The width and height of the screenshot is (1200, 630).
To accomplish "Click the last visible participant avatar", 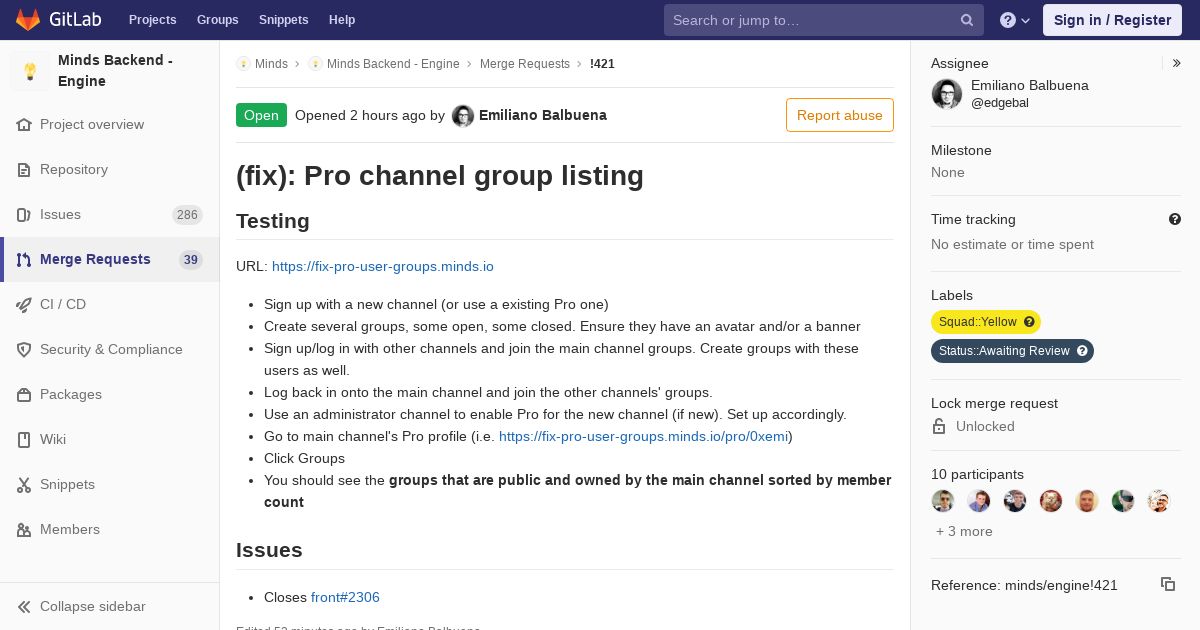I will pos(1159,501).
